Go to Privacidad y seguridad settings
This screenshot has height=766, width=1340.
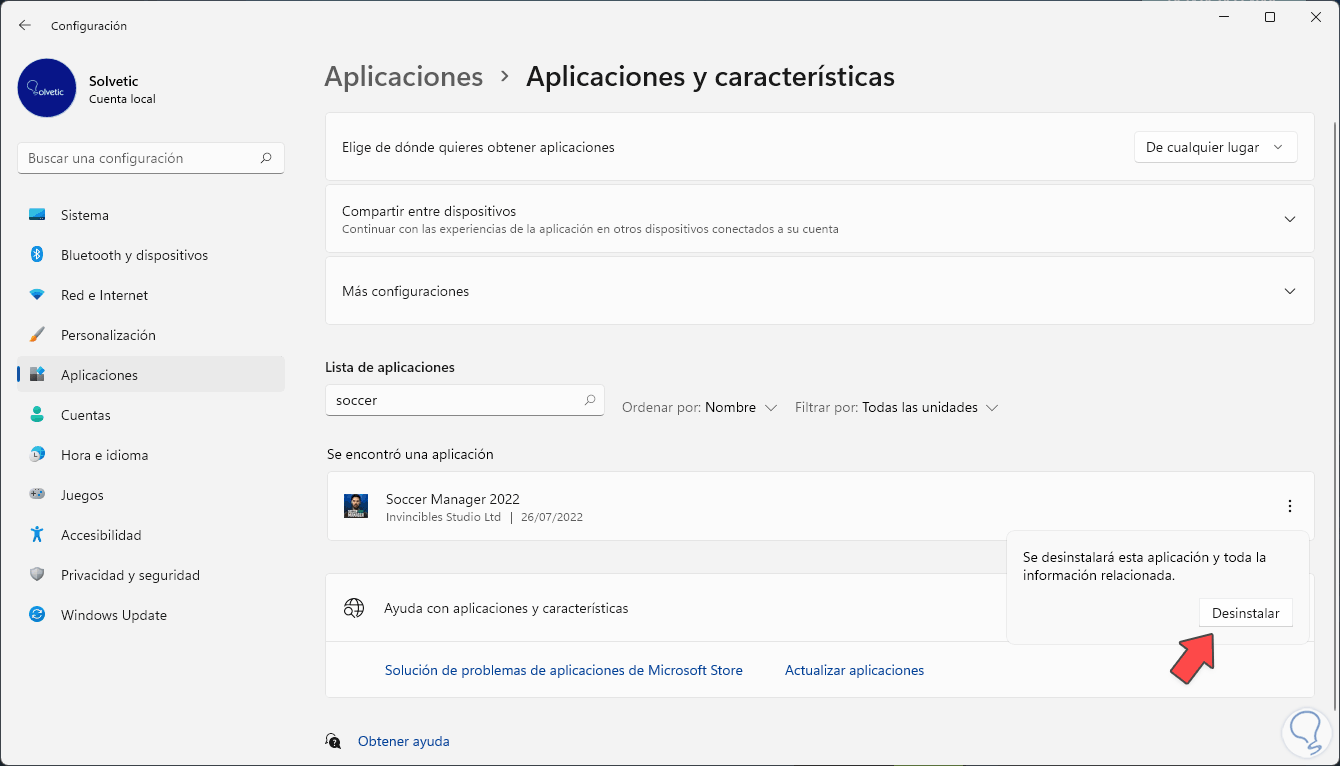(130, 575)
